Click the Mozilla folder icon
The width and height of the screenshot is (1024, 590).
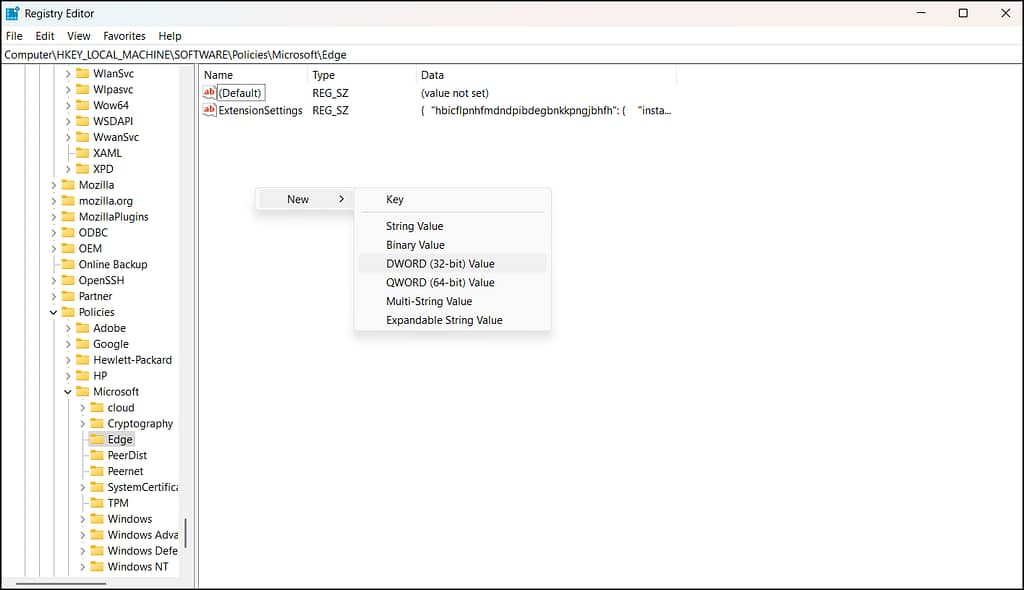(x=68, y=185)
